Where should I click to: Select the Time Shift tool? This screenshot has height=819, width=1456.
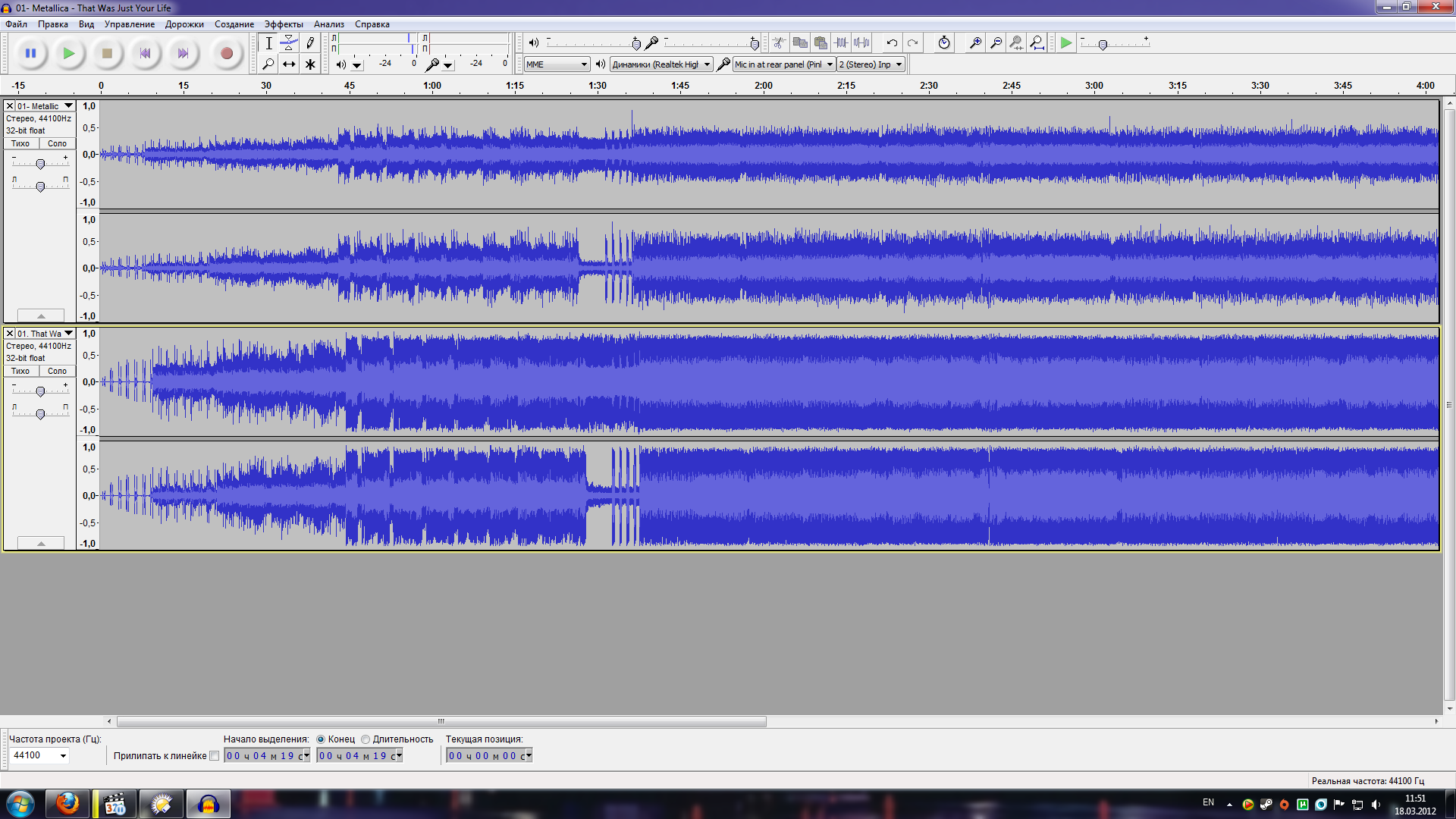coord(289,64)
